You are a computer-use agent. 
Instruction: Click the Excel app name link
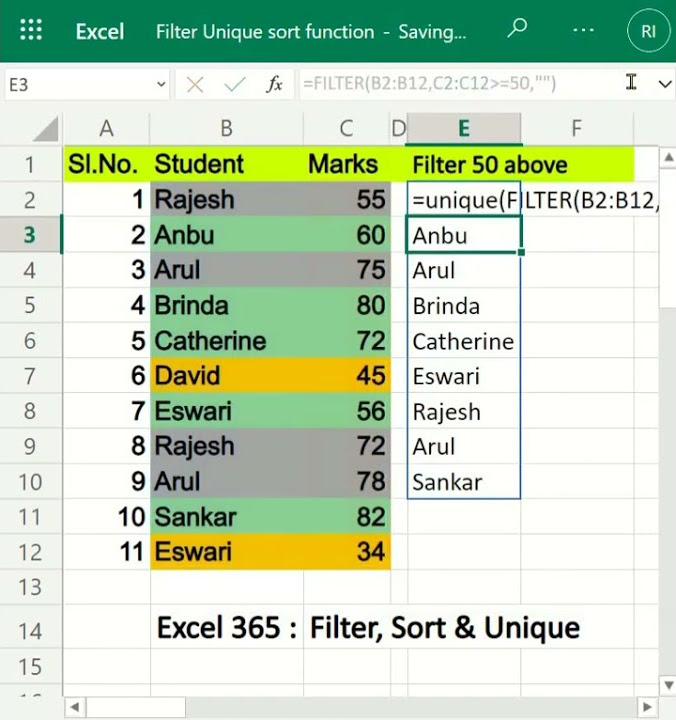coord(100,32)
